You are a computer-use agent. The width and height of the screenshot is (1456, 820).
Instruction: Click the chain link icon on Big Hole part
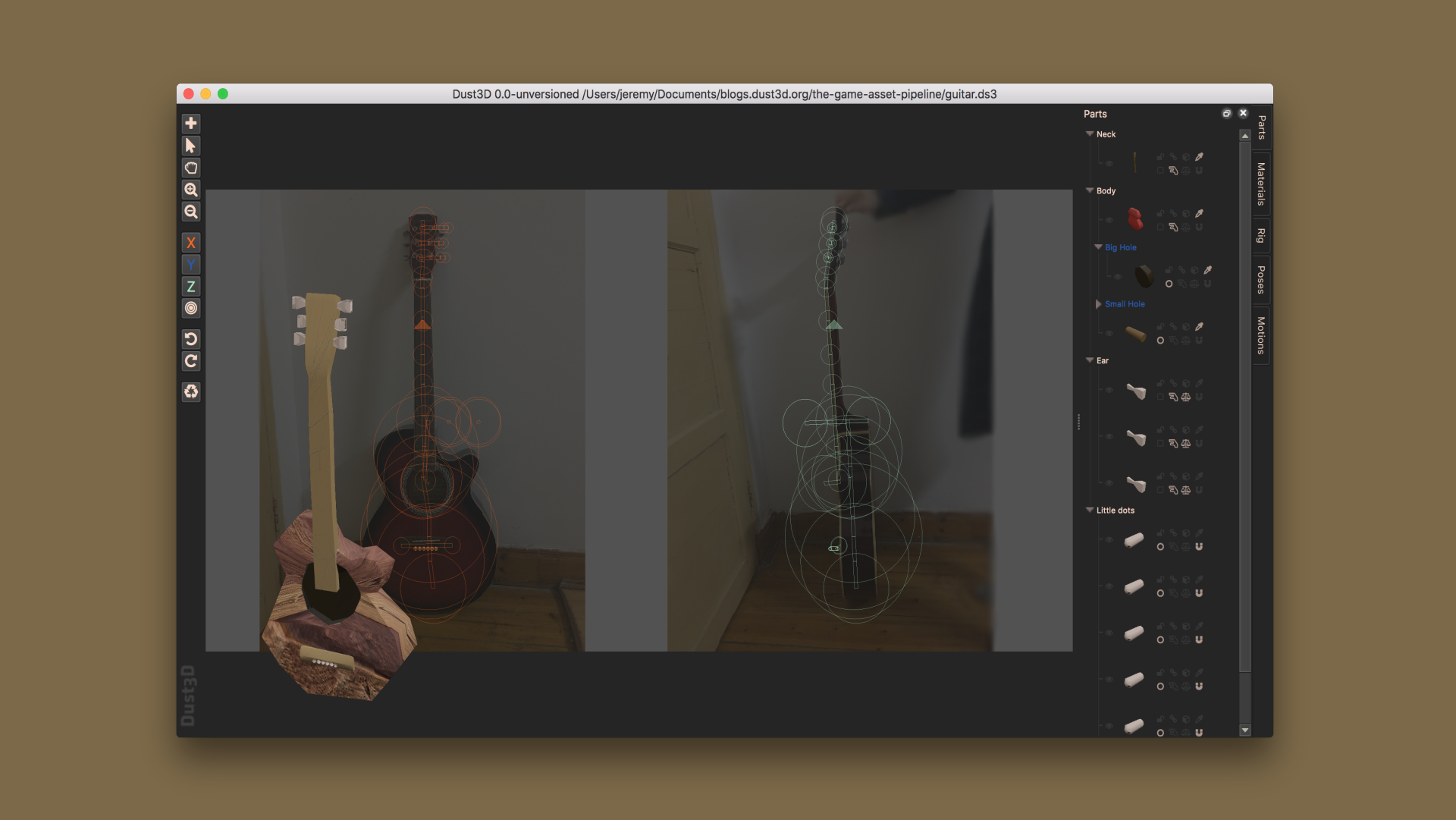[x=1181, y=270]
